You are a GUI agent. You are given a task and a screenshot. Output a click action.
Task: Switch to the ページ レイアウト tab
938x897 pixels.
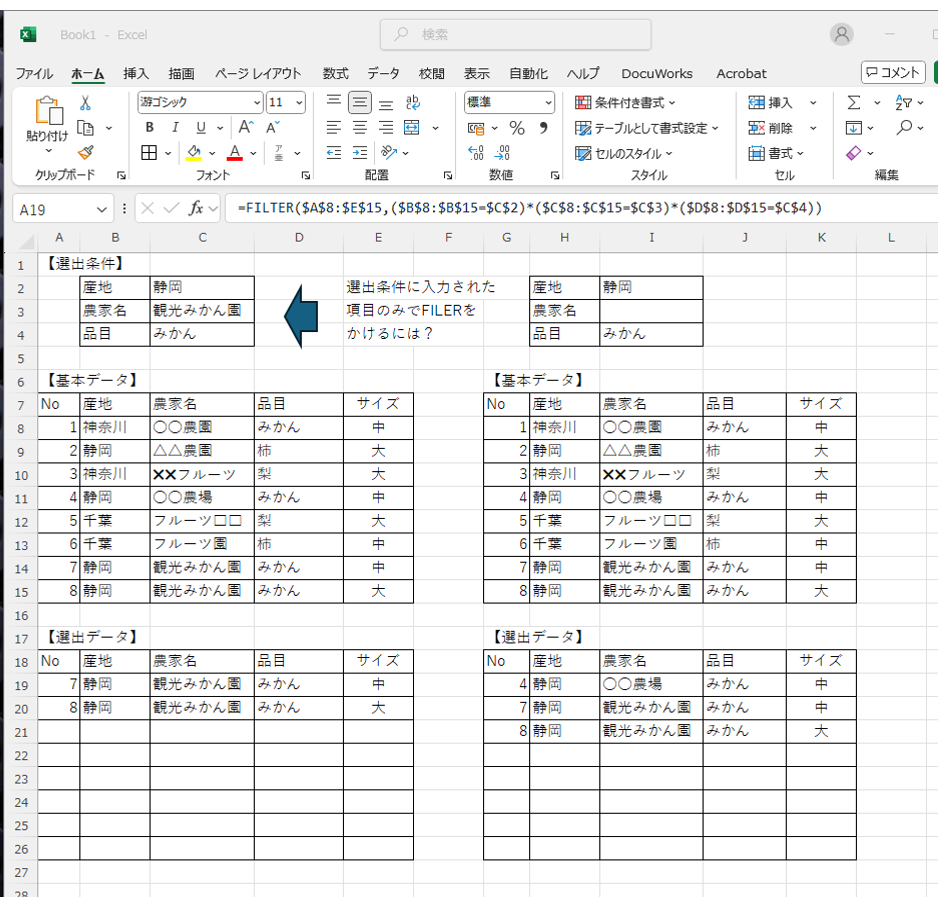(x=258, y=74)
